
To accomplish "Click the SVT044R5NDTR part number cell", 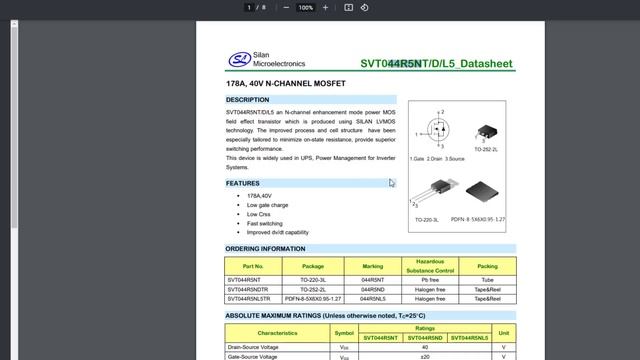I will (253, 289).
